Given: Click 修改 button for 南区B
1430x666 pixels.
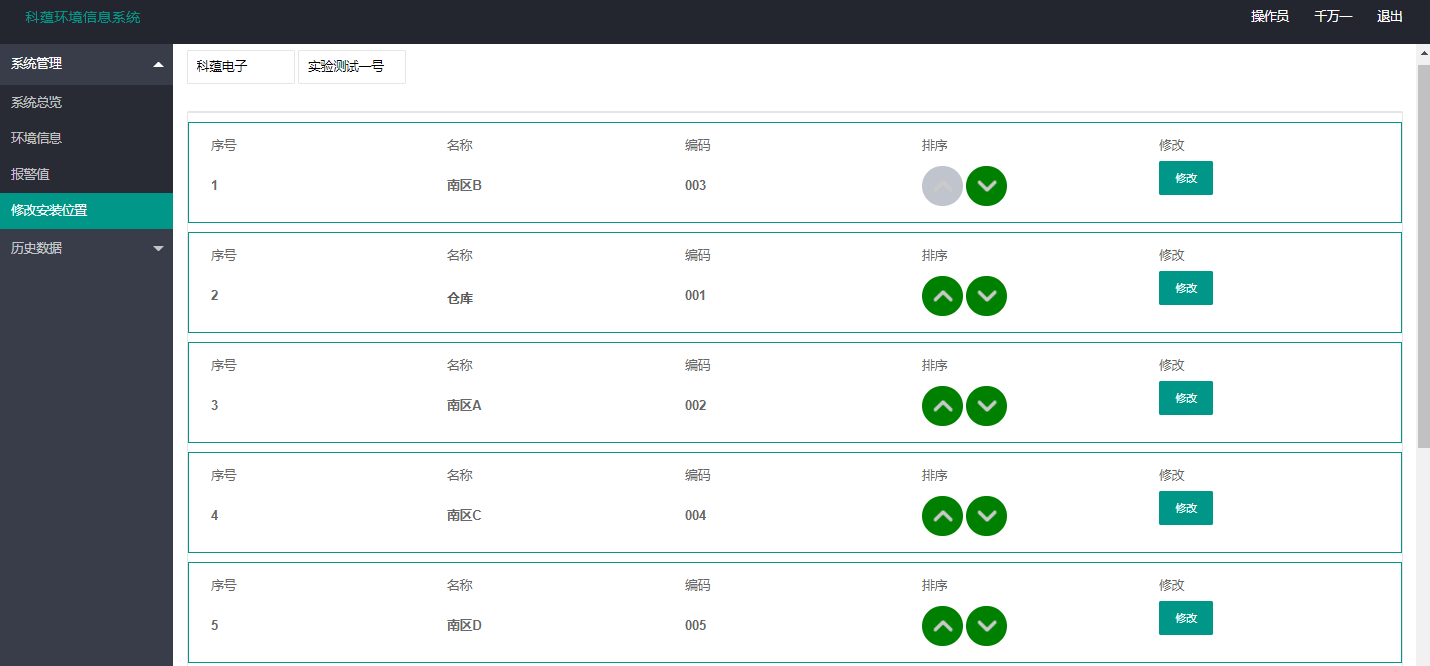Looking at the screenshot, I should (x=1185, y=178).
